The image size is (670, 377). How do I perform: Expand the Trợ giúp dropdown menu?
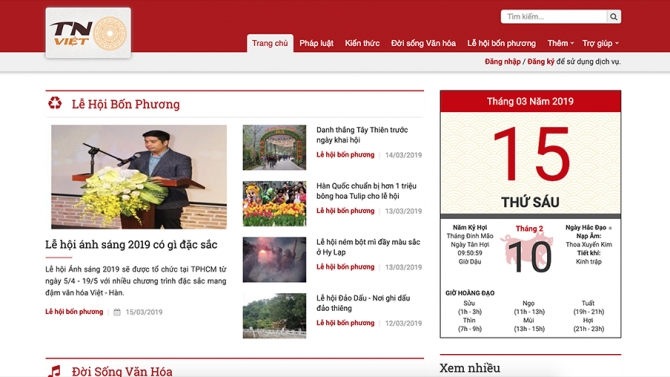click(x=600, y=43)
